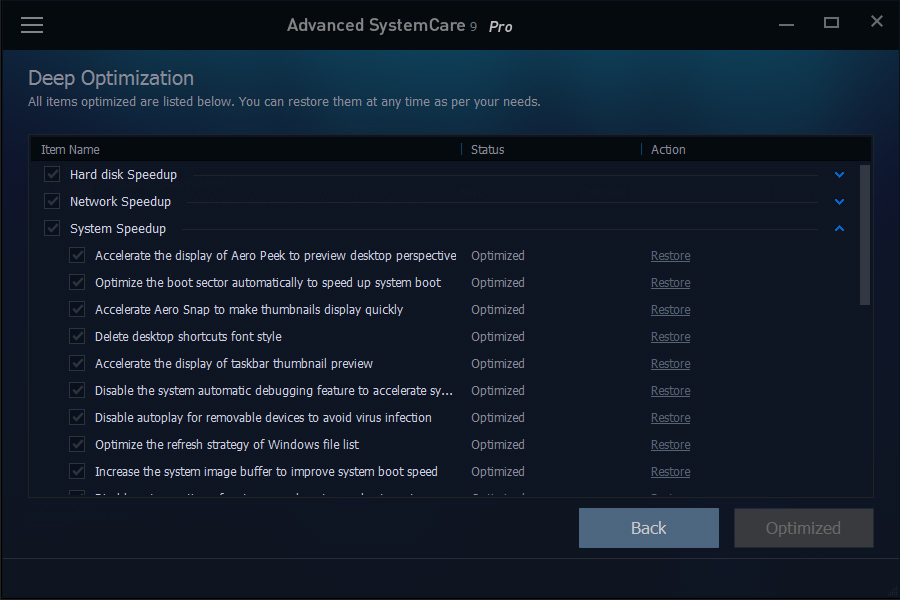Uncheck Disable system automatic debugging item
Viewport: 900px width, 600px height.
point(77,390)
